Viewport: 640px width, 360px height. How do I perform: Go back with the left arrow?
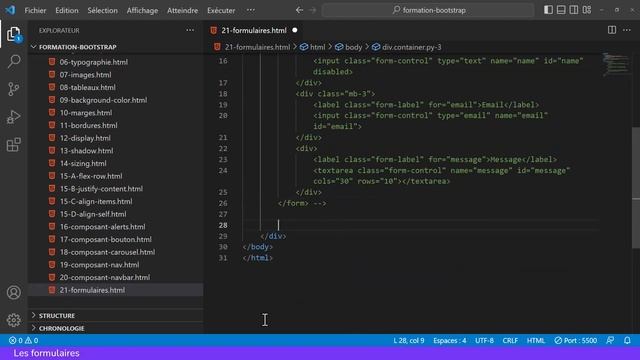pos(299,10)
